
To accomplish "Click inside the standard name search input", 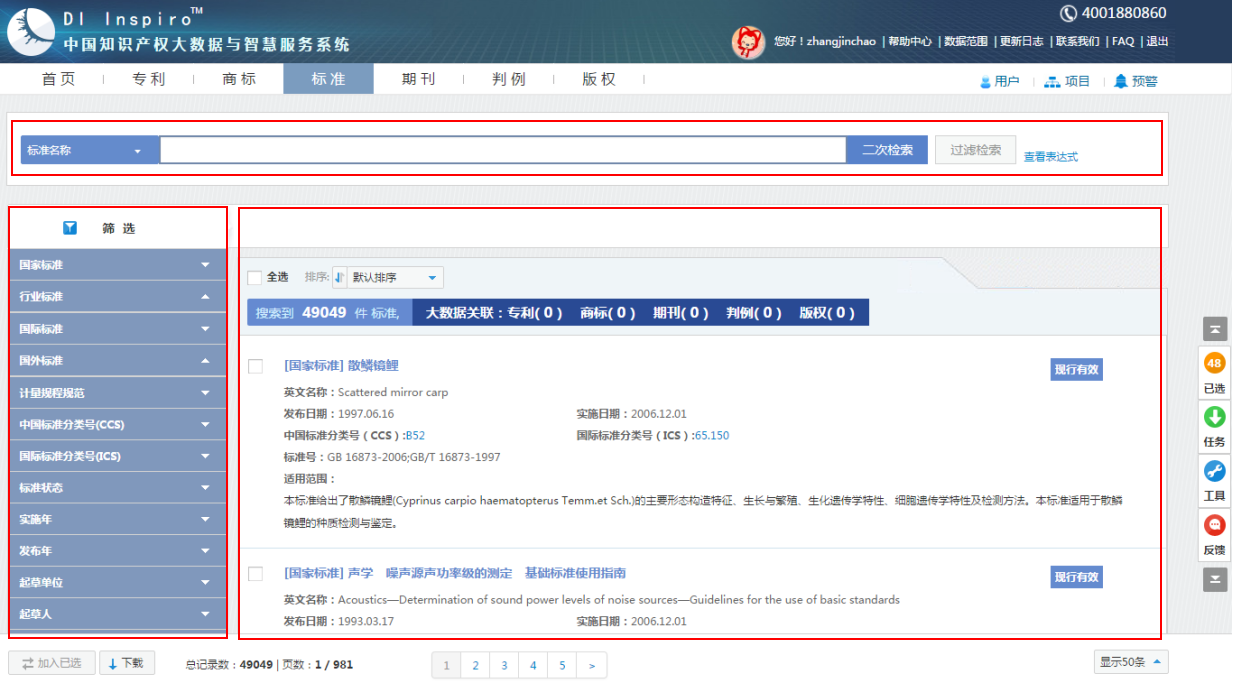I will pyautogui.click(x=503, y=150).
